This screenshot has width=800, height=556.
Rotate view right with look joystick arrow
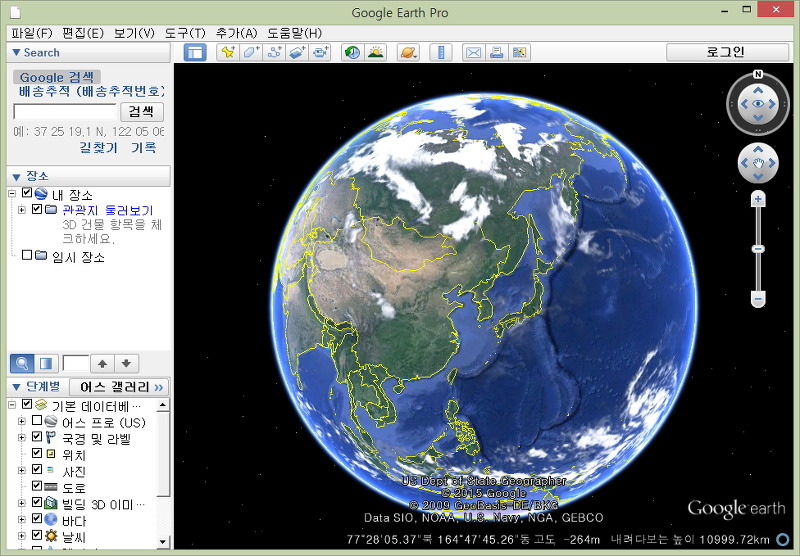tap(772, 104)
